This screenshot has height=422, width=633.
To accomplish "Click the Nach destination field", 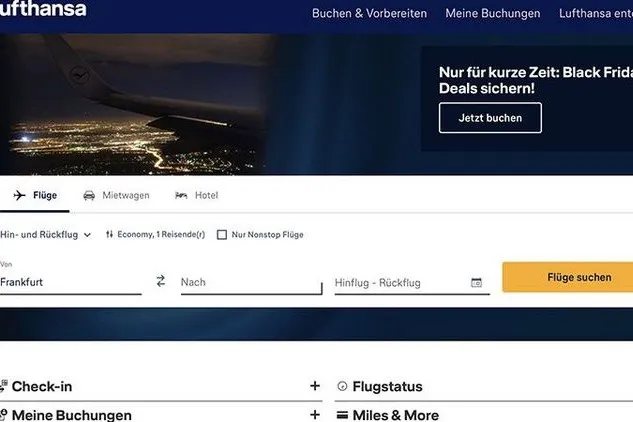I will pos(252,282).
